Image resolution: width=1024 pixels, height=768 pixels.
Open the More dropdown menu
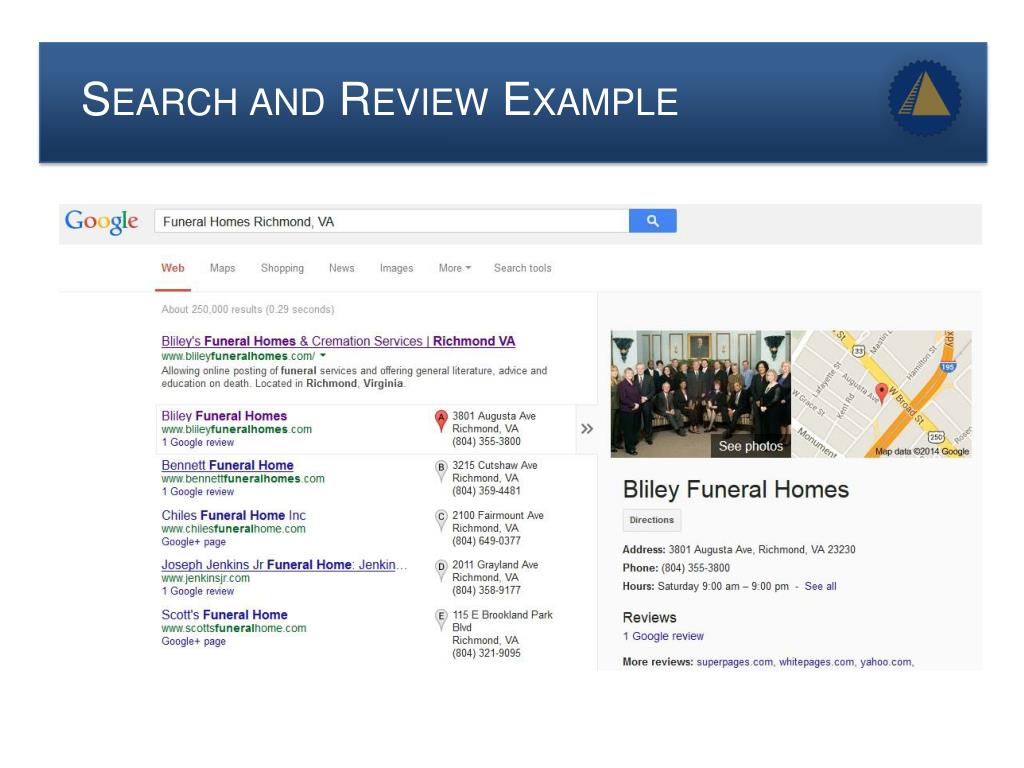click(455, 268)
